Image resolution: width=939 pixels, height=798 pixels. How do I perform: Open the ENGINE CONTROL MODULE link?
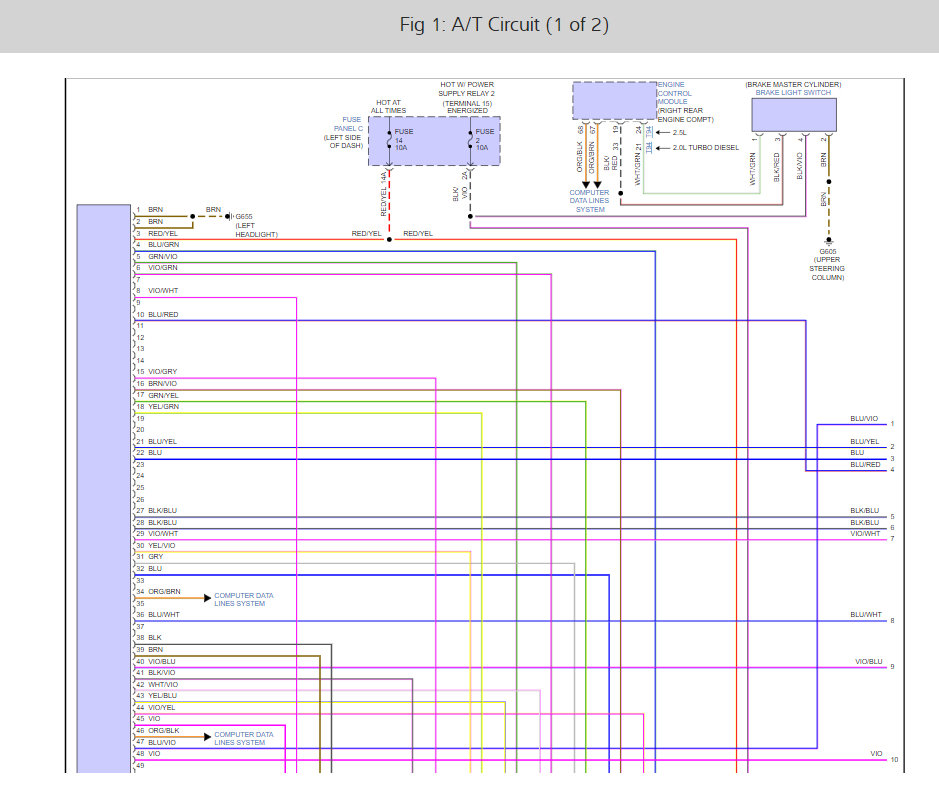coord(674,93)
